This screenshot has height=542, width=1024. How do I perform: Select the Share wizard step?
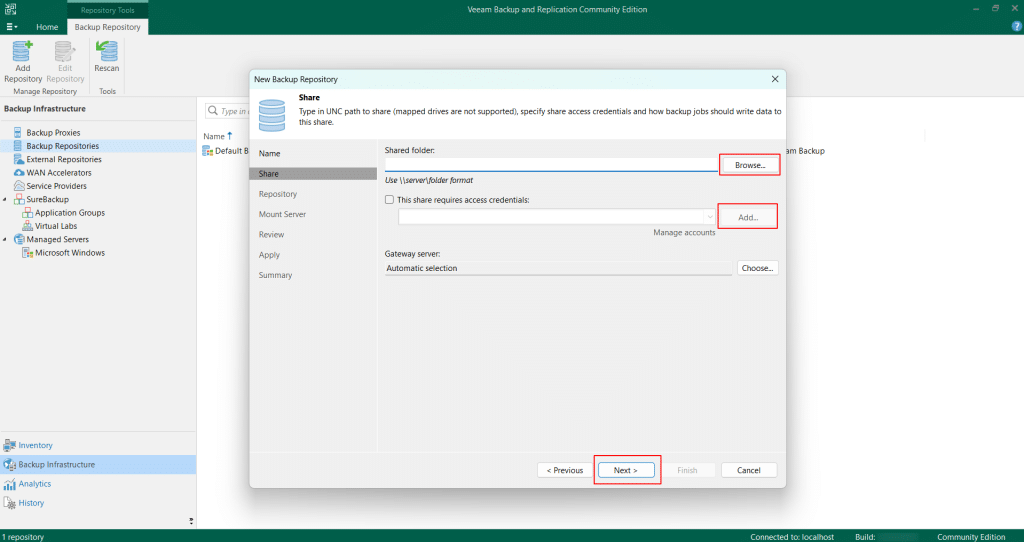click(x=313, y=174)
